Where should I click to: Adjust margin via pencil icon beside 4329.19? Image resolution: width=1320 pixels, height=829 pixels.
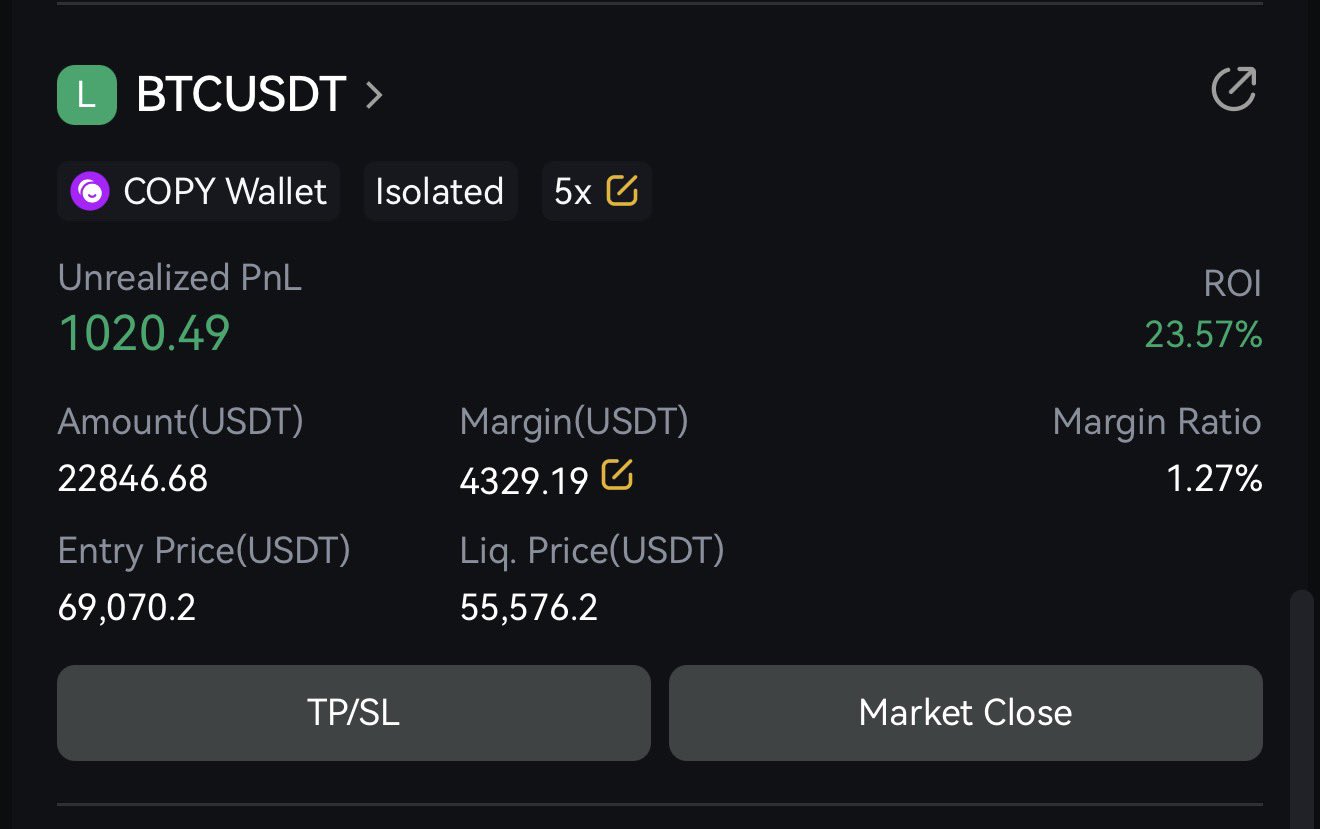tap(617, 476)
